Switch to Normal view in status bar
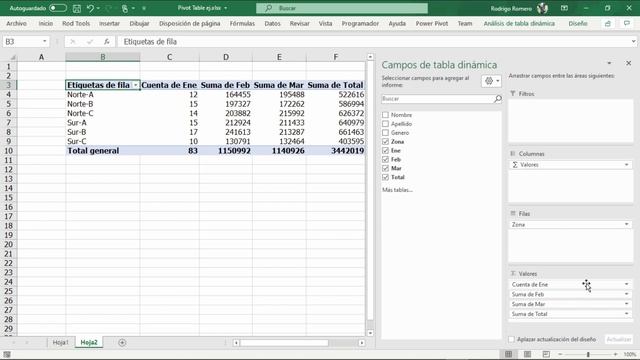The image size is (640, 360). coord(509,354)
